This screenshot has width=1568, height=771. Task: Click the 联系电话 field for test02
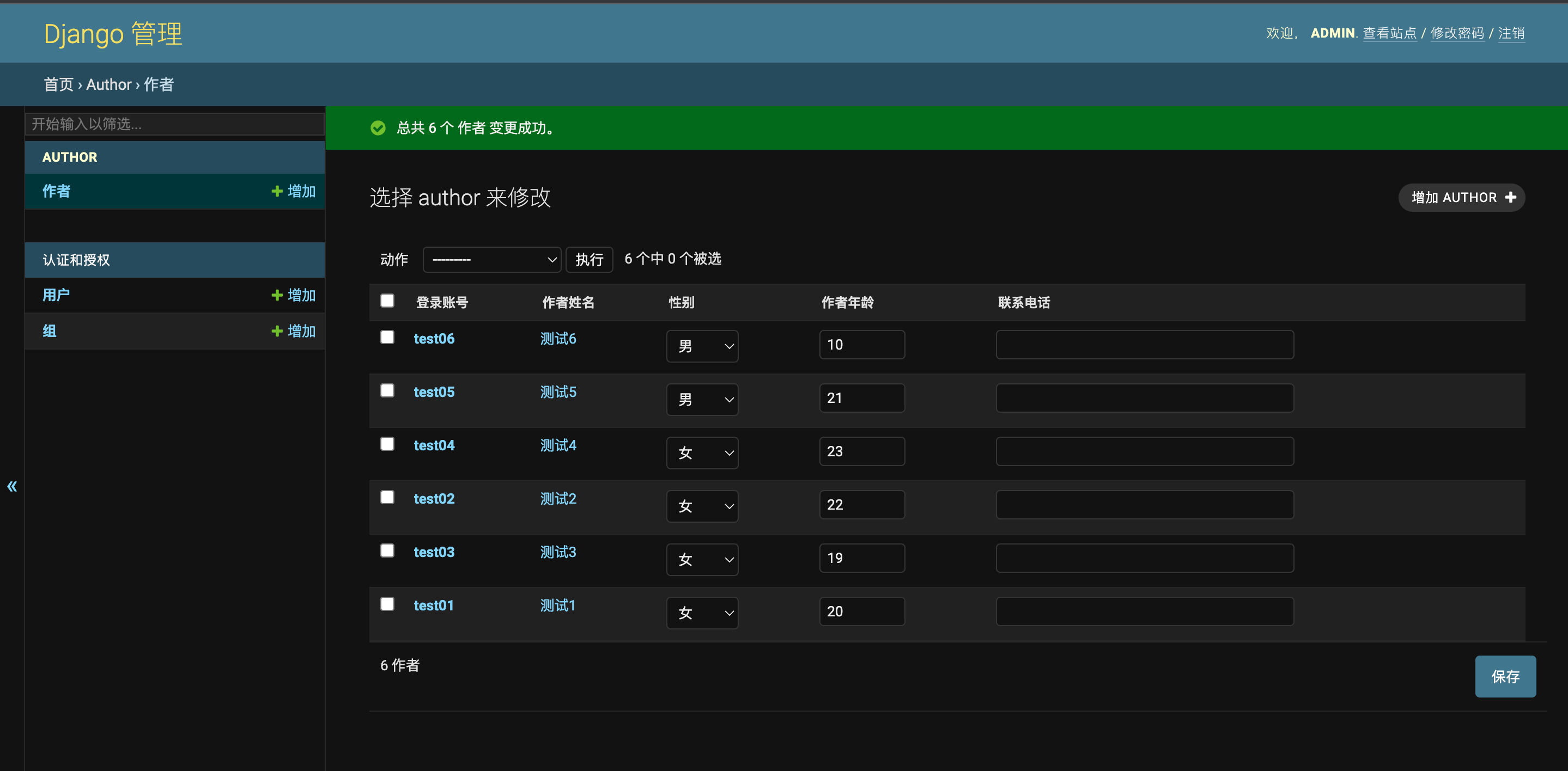click(1145, 505)
